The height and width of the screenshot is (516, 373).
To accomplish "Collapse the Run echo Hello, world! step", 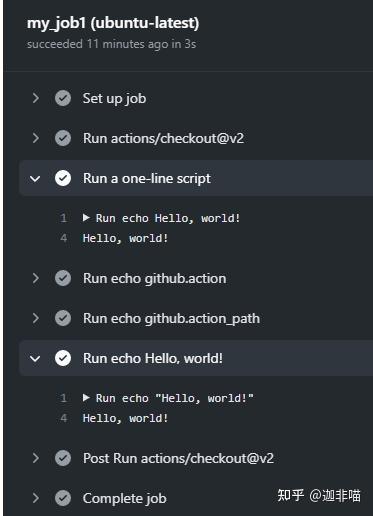I will click(x=35, y=359).
